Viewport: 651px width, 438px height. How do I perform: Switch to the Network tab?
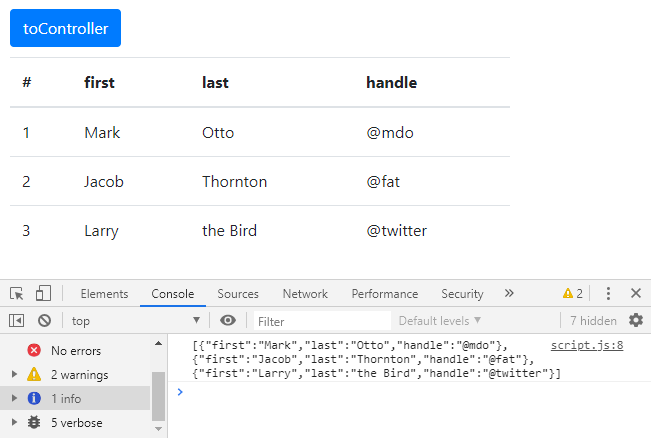305,294
